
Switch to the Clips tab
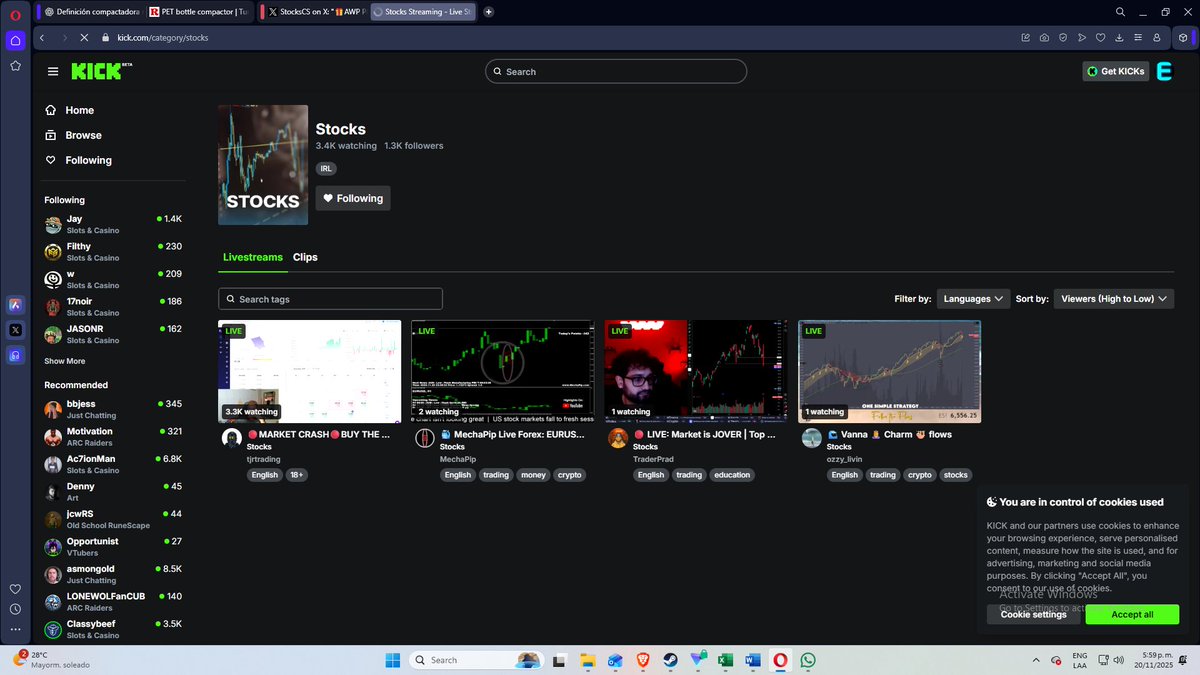(305, 257)
